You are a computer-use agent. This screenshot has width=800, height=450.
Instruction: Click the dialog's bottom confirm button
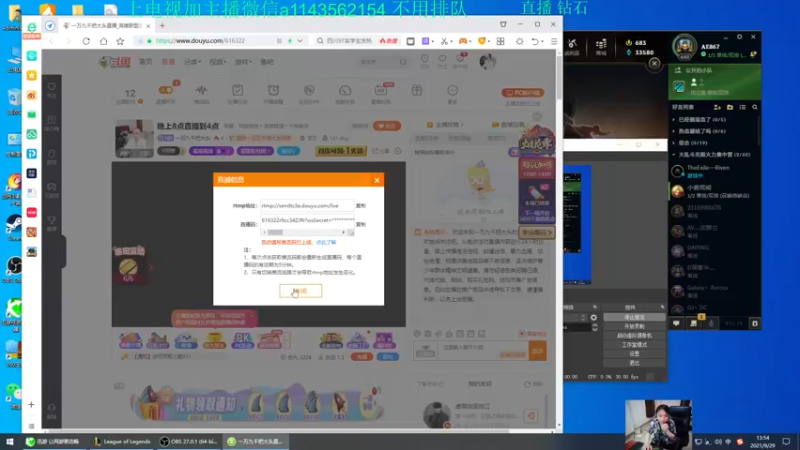click(x=301, y=291)
